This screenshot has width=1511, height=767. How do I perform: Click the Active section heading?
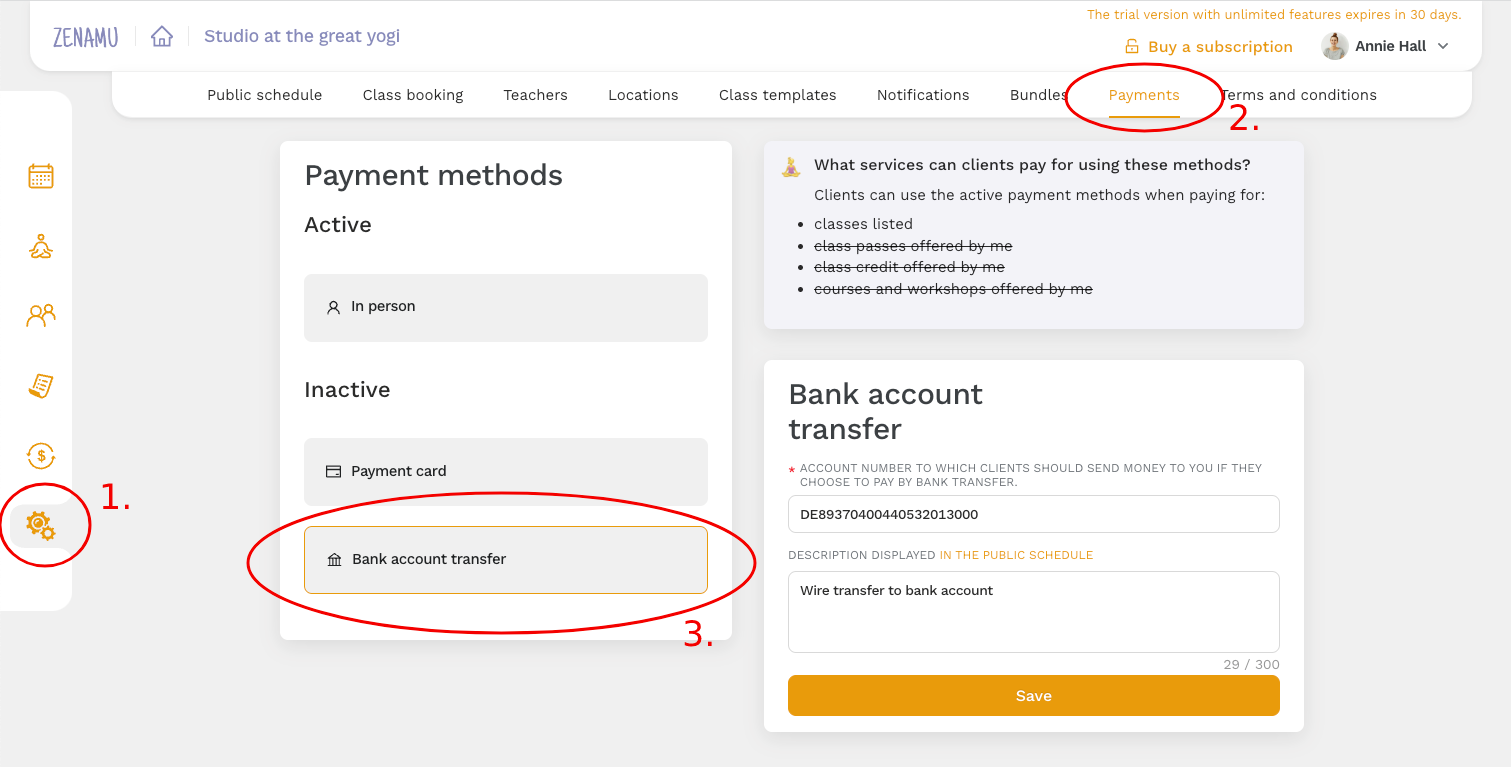338,225
